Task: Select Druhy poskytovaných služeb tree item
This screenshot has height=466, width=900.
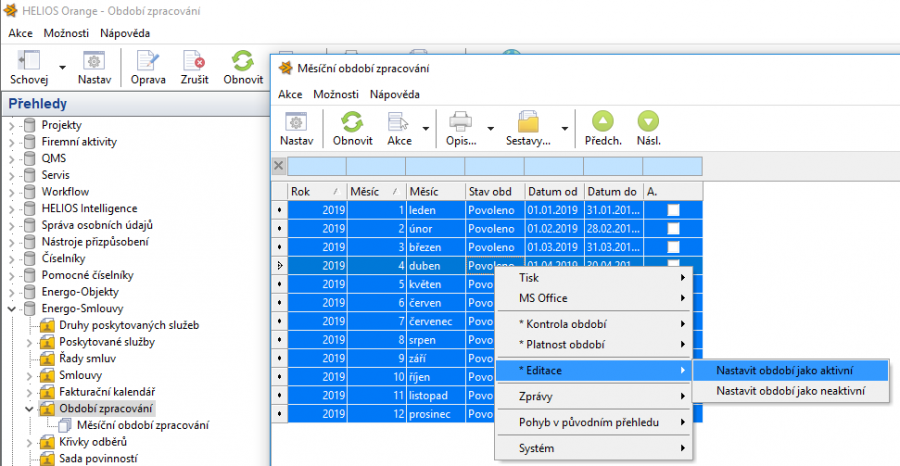Action: coord(129,325)
